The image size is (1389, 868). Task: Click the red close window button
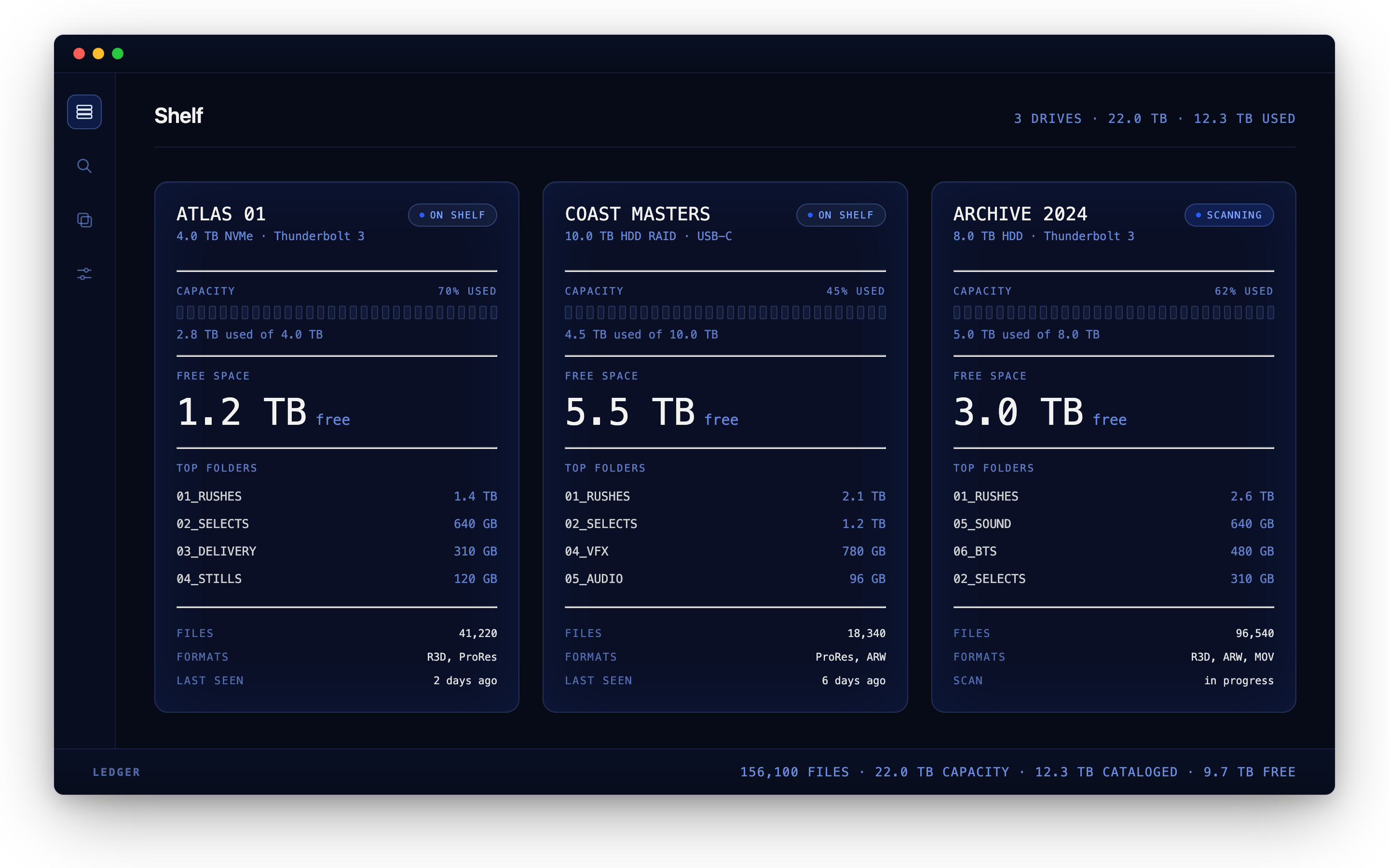click(x=79, y=54)
